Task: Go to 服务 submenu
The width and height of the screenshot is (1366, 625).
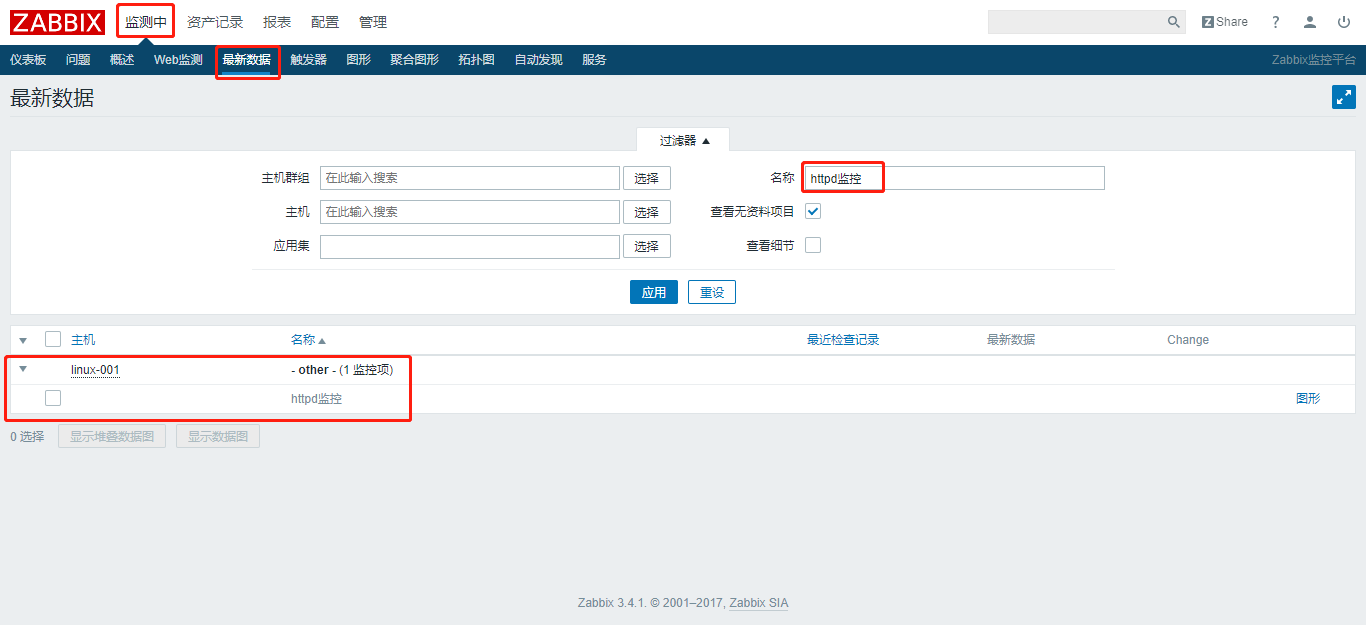Action: point(594,60)
